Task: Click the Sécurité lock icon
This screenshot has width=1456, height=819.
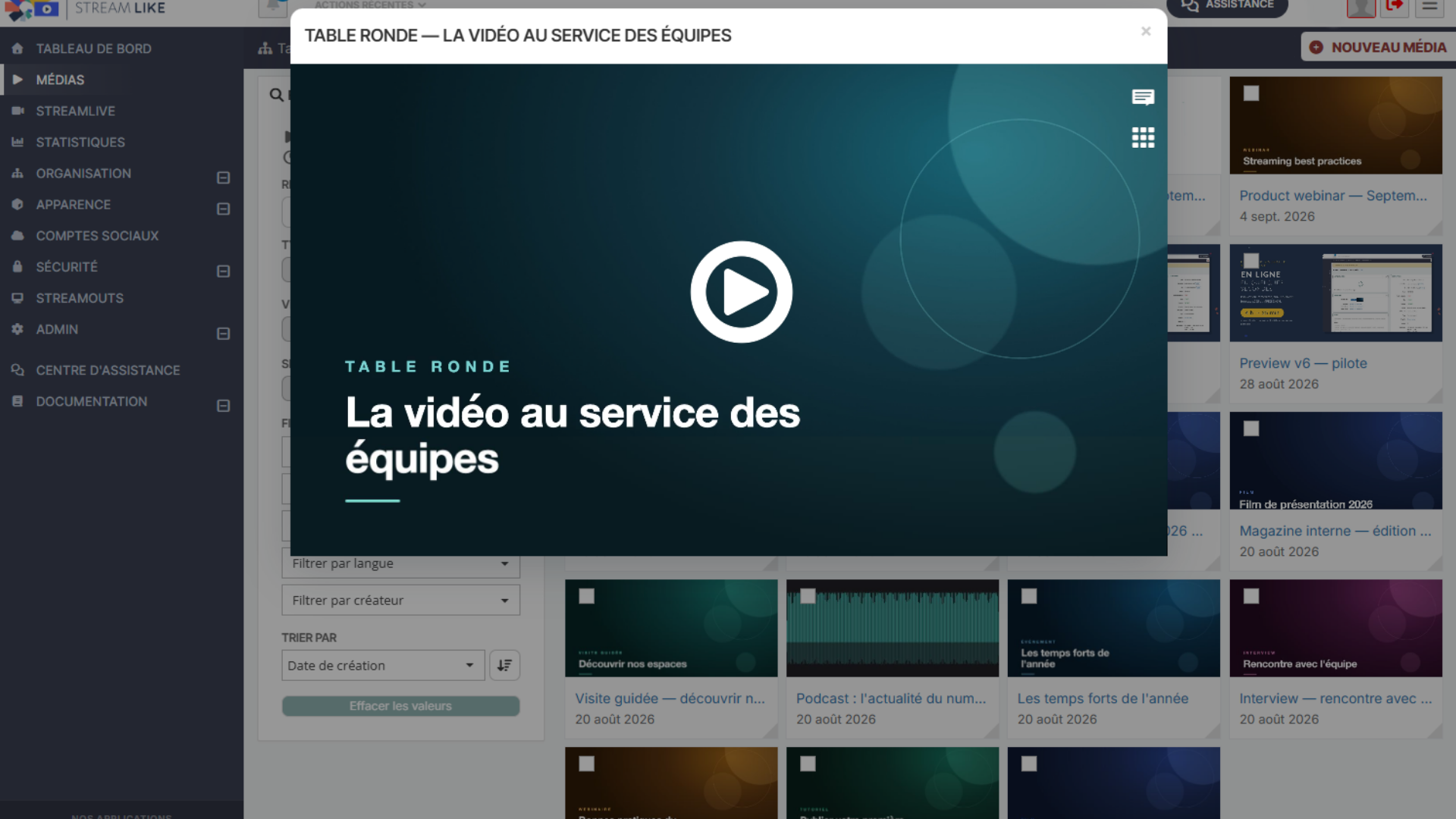Action: tap(17, 266)
